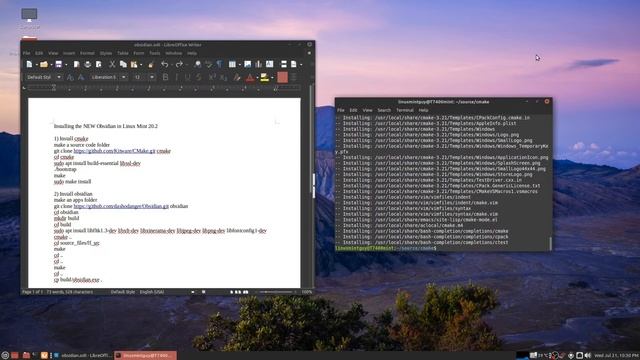
Task: Apply the red Font Color swatch
Action: pyautogui.click(x=250, y=77)
